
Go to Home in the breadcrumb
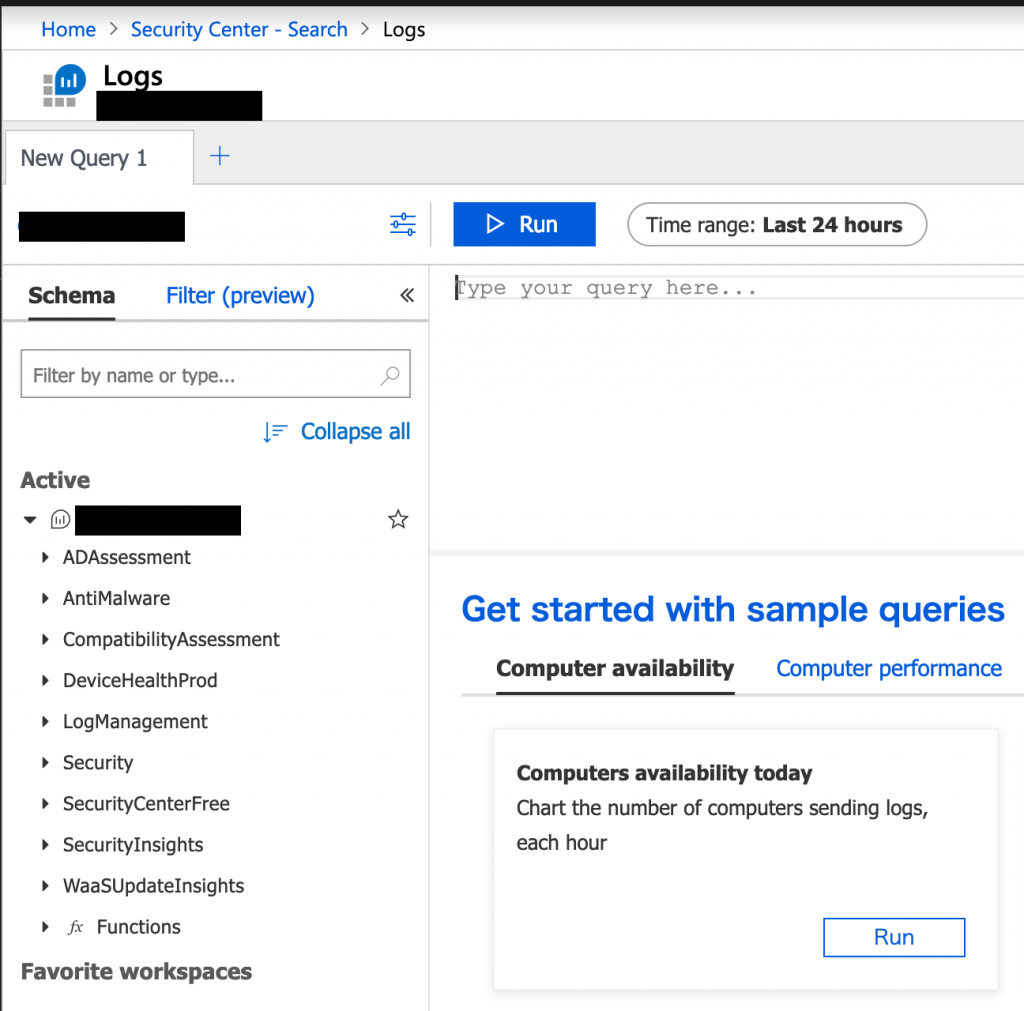pyautogui.click(x=69, y=29)
